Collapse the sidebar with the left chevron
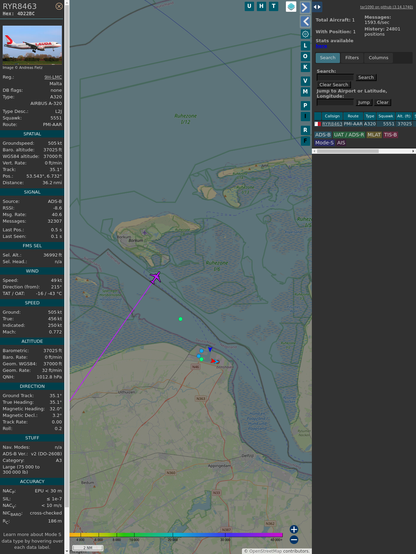The height and width of the screenshot is (554, 416). point(305,22)
